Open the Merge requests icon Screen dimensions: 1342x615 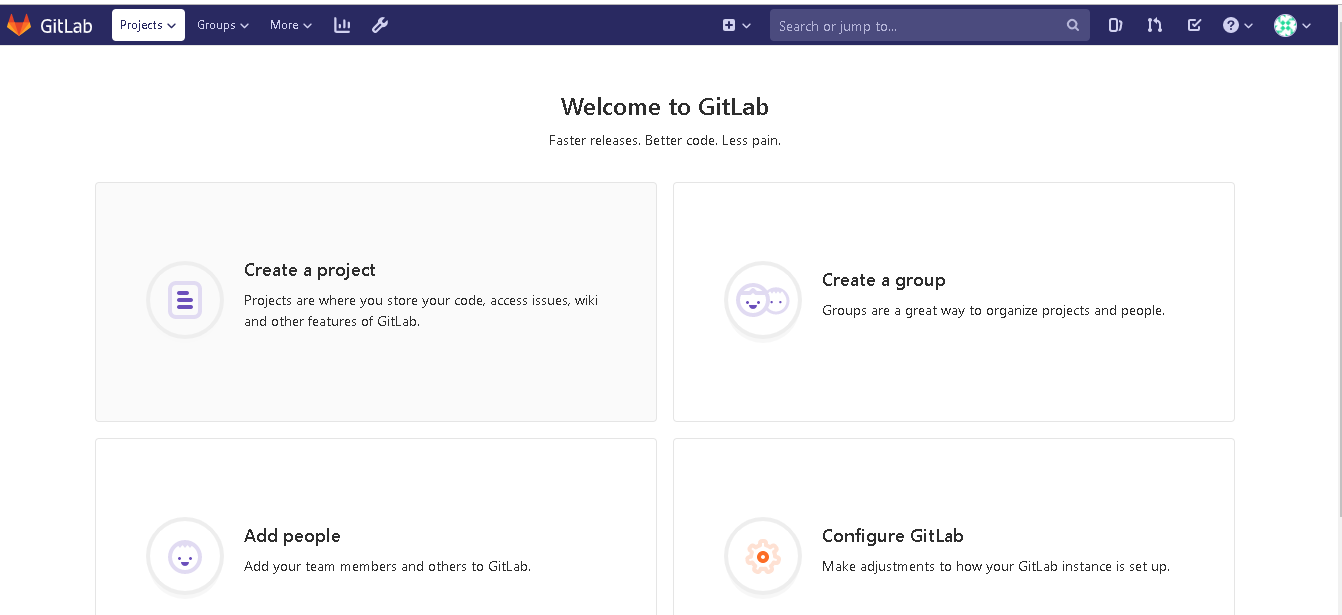pos(1155,25)
